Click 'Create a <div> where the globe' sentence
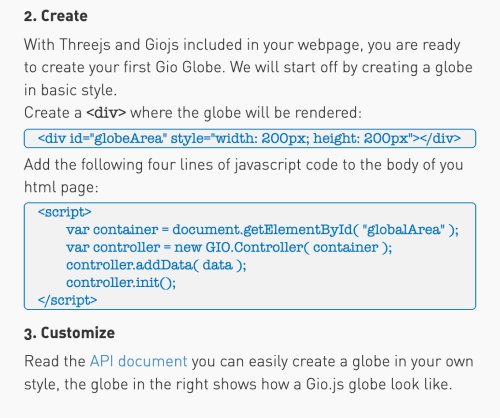 pos(193,113)
